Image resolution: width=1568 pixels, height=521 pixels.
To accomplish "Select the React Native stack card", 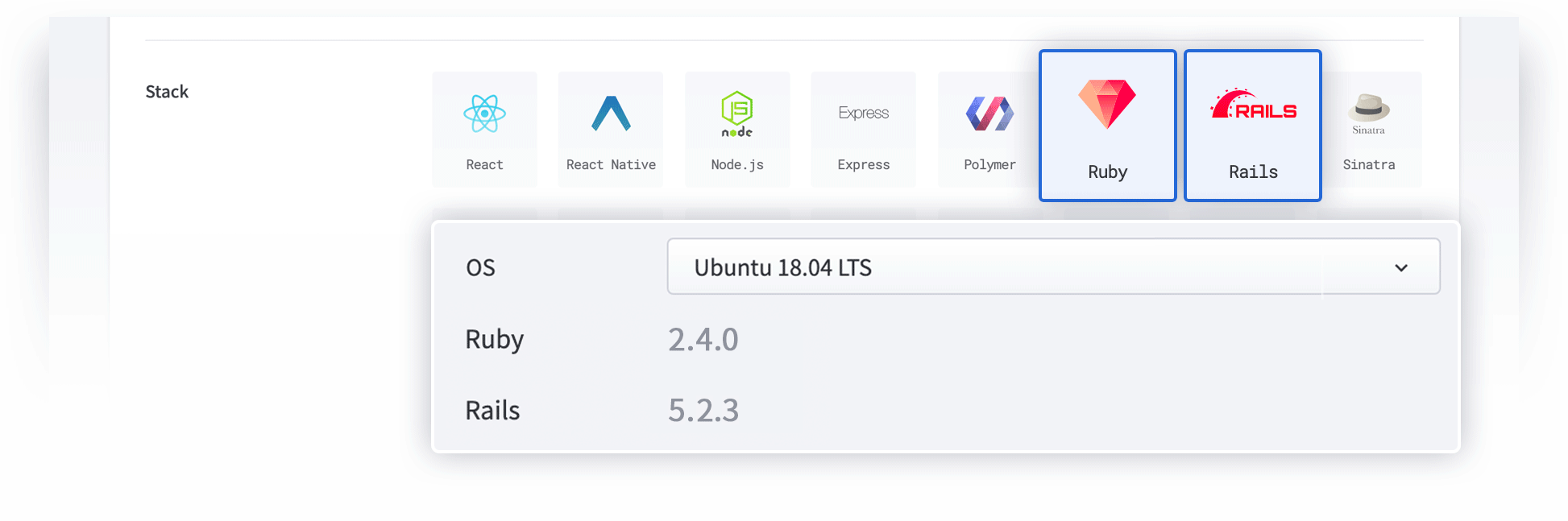I will pos(611,130).
